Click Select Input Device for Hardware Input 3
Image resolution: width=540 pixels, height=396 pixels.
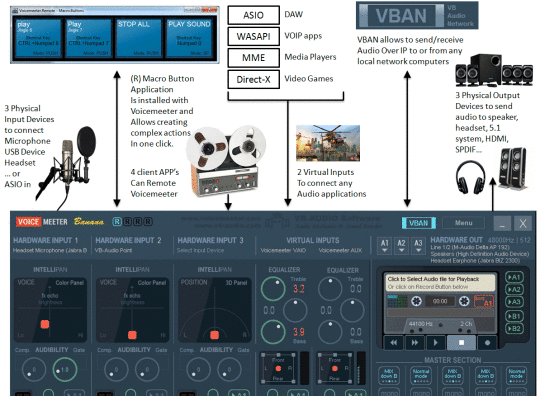(200, 250)
